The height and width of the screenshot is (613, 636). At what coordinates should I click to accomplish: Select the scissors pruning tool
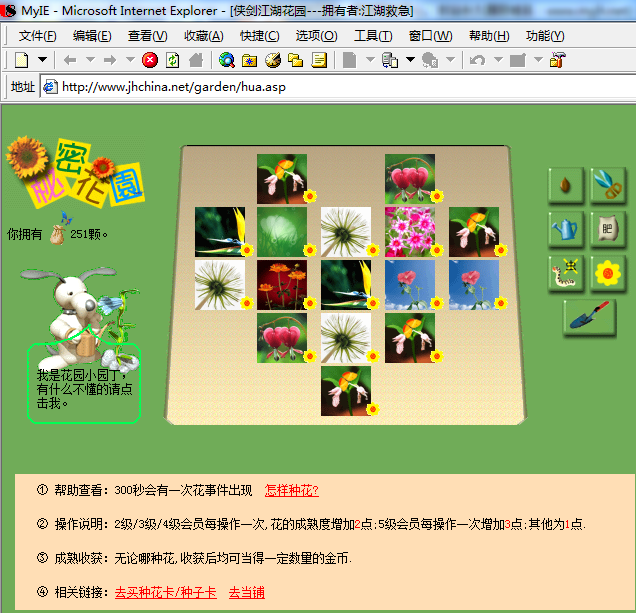click(x=608, y=185)
